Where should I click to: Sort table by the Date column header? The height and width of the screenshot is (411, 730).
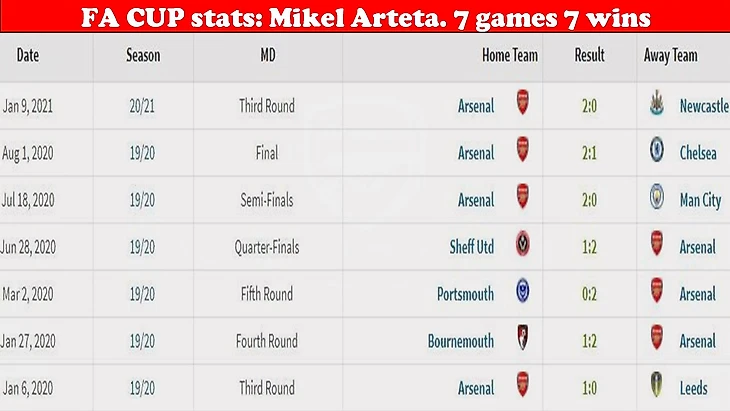pos(28,56)
